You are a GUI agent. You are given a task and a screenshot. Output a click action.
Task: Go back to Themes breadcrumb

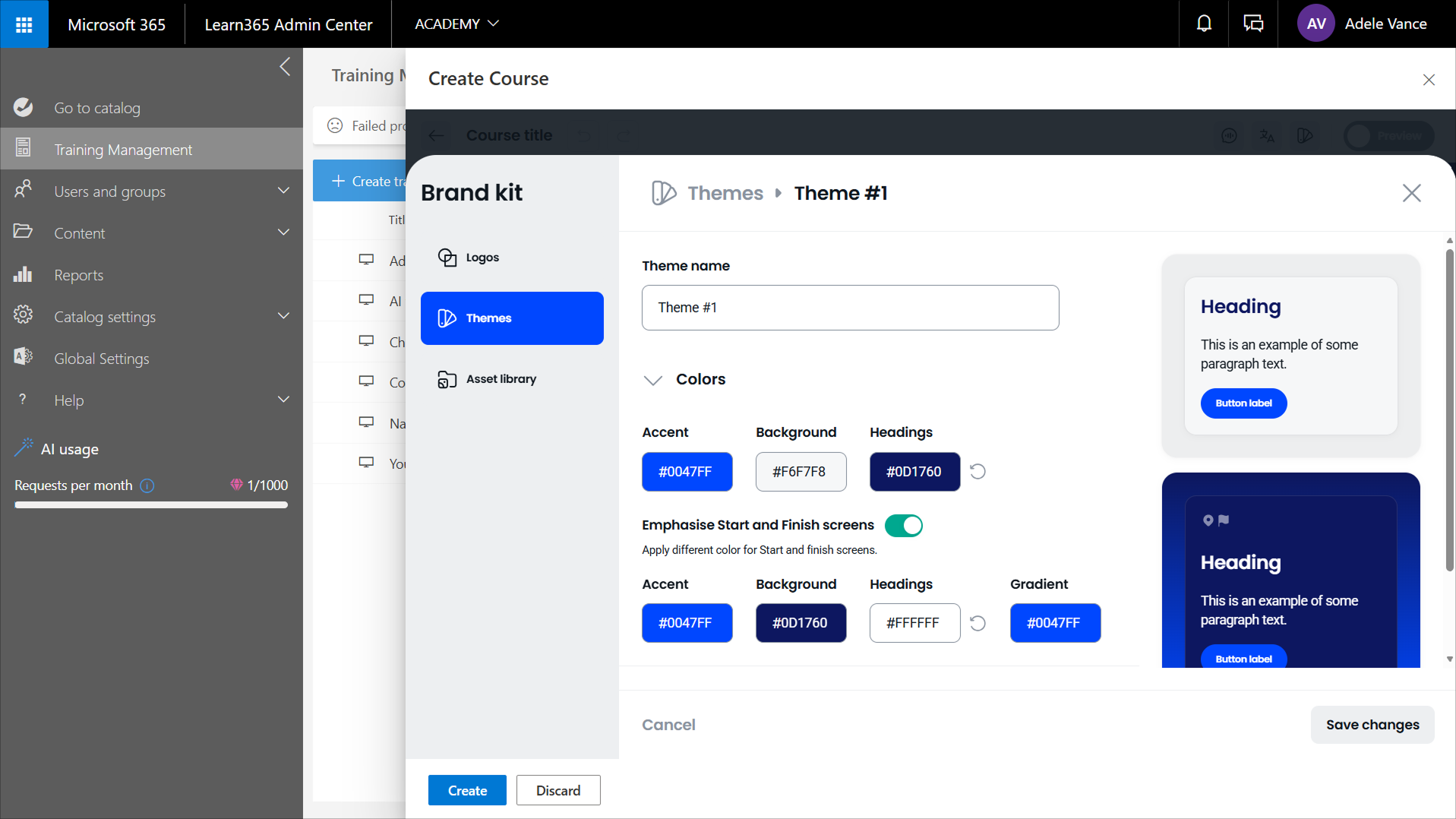coord(725,193)
